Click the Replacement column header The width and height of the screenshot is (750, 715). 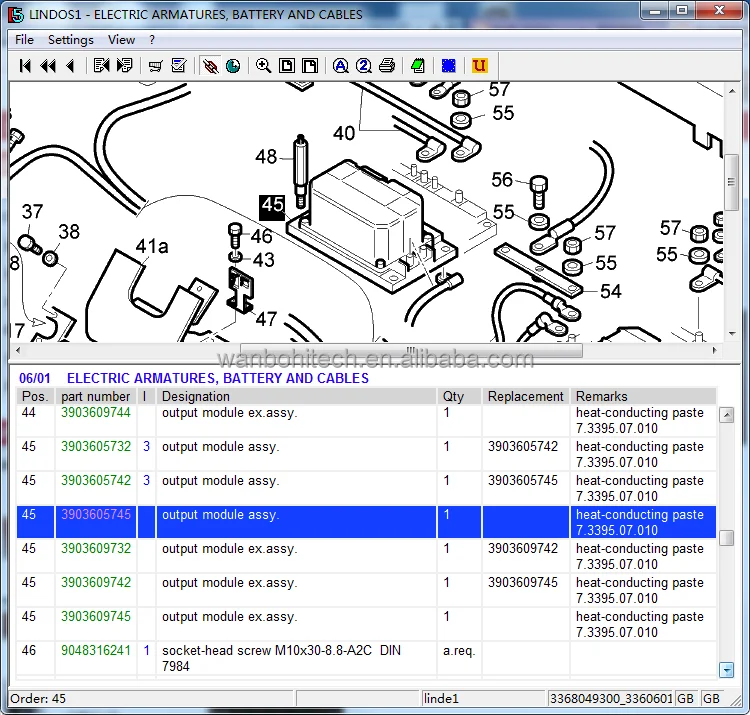click(x=526, y=396)
